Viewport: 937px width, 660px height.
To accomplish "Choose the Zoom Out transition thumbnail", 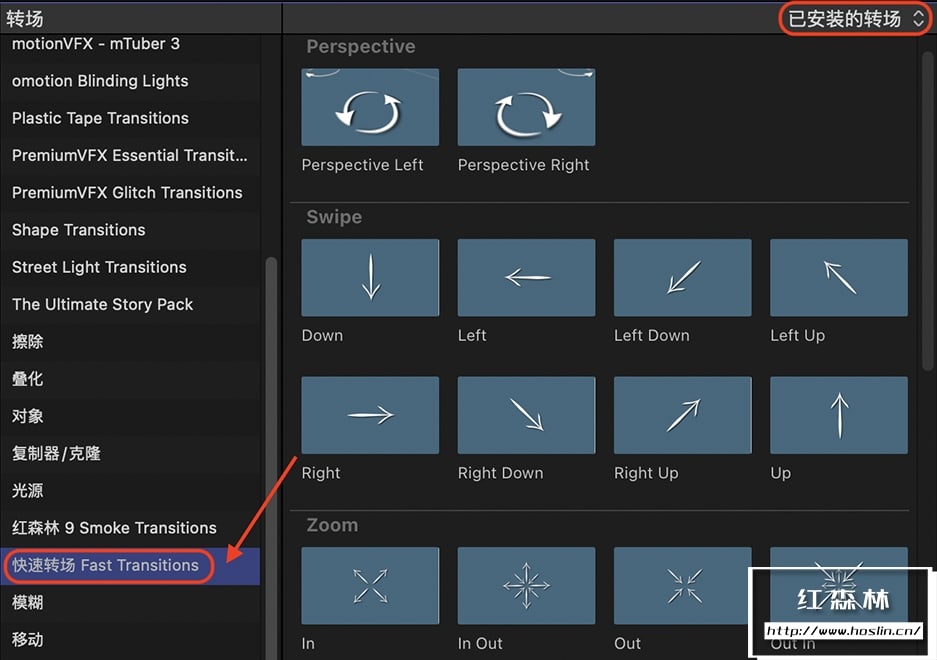I will coord(681,585).
